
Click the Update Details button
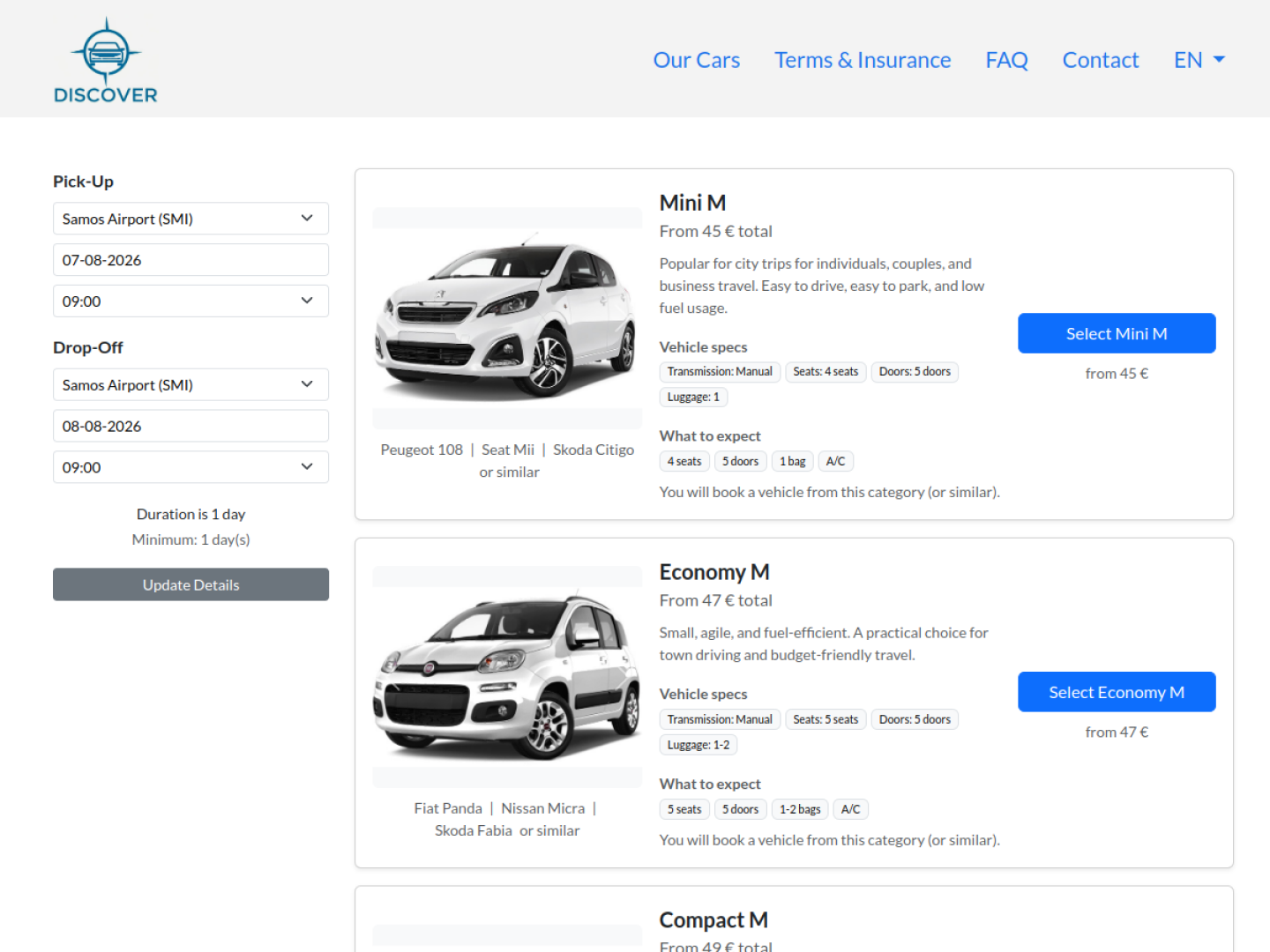(x=190, y=584)
